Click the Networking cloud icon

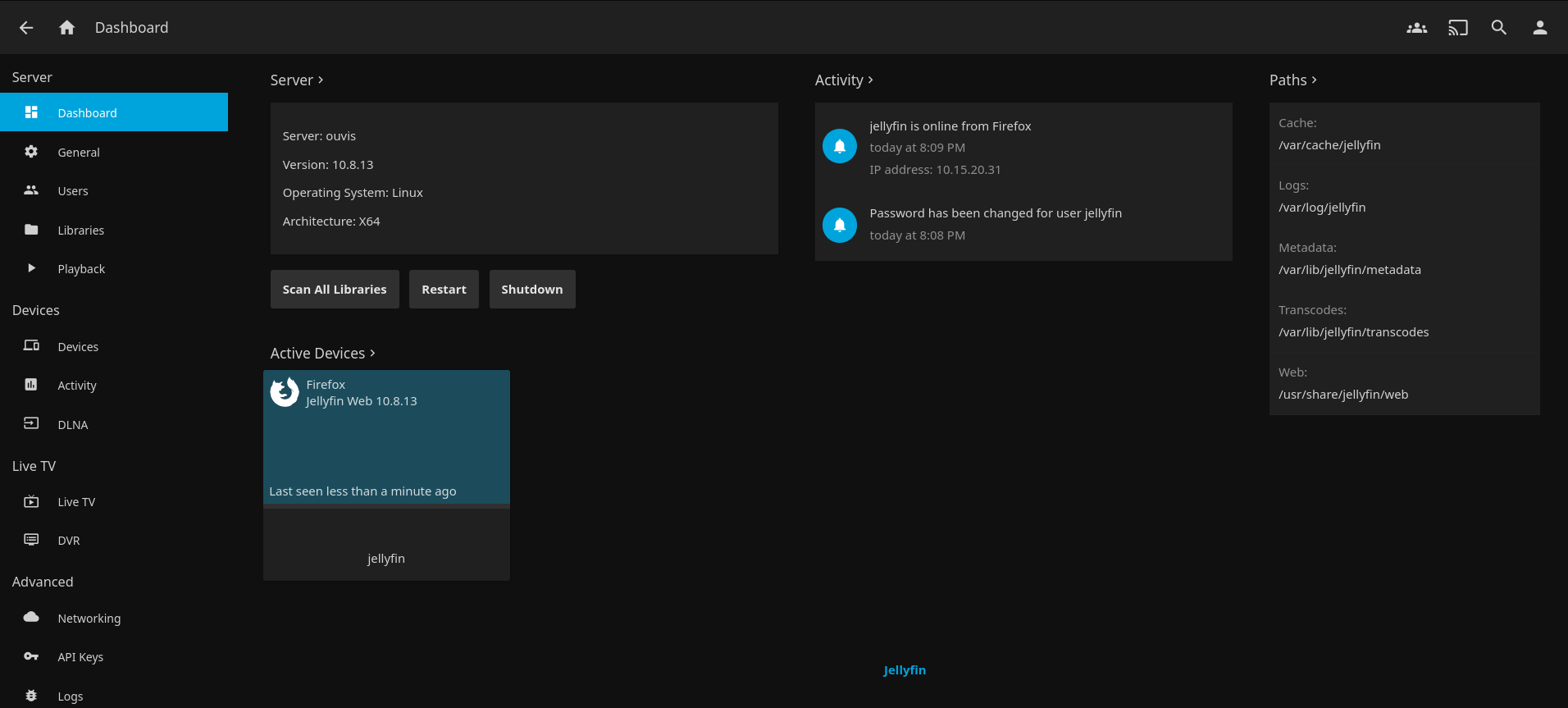point(31,618)
